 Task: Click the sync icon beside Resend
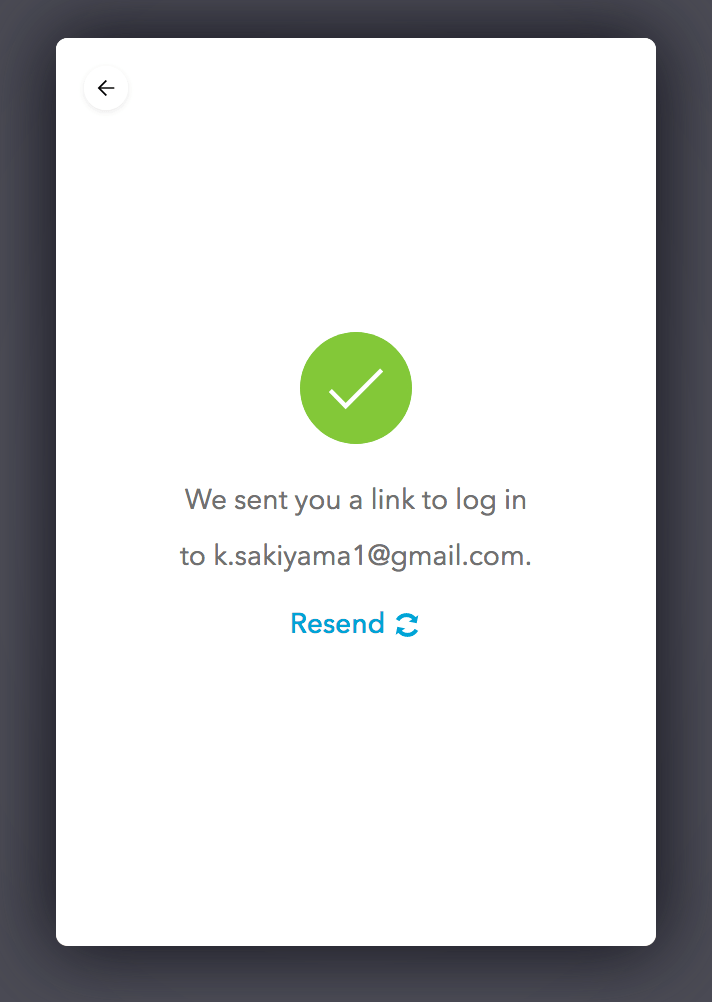[x=407, y=624]
